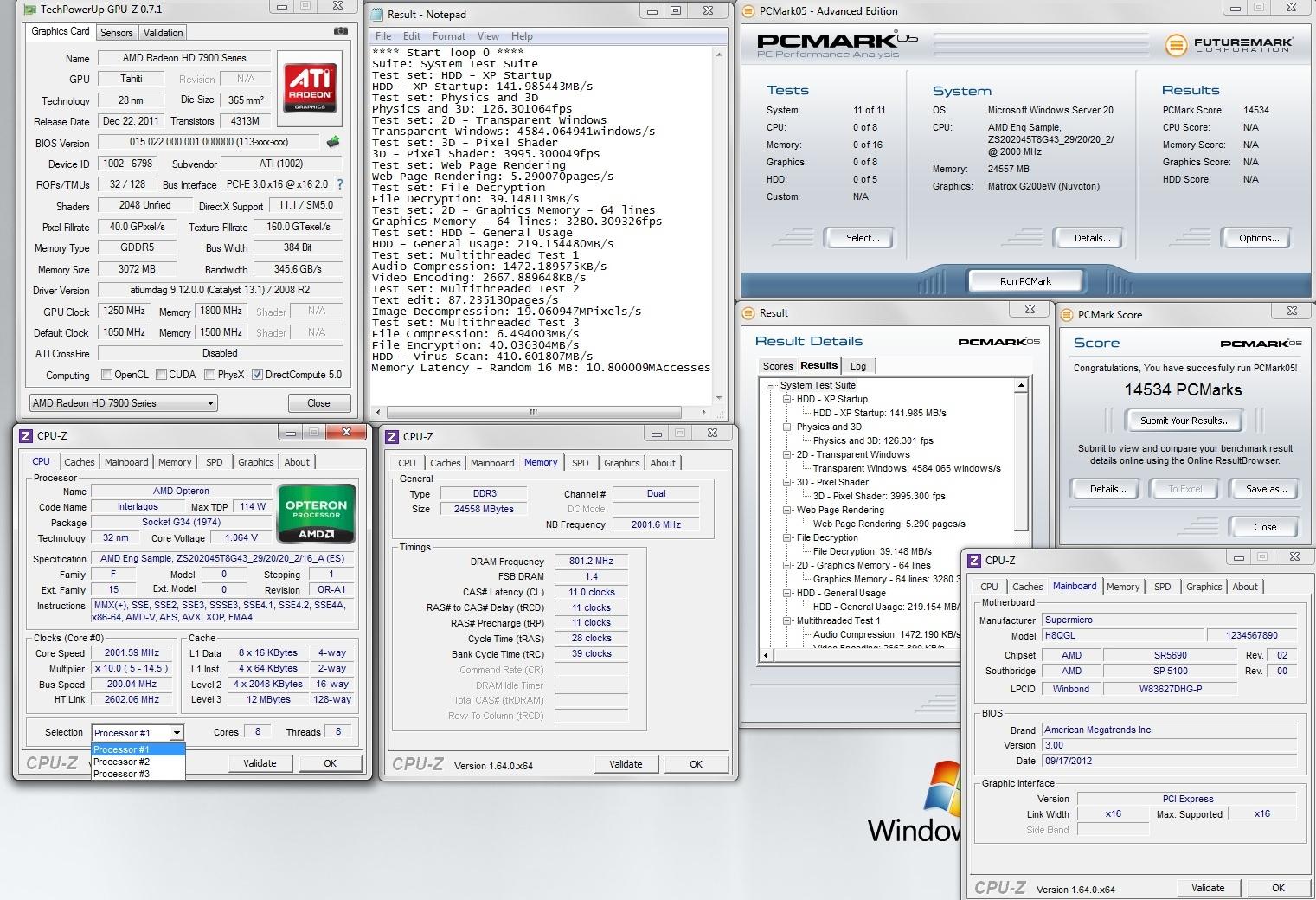The width and height of the screenshot is (1316, 900).
Task: Click the Bus Interface question mark icon
Action: pos(339,184)
